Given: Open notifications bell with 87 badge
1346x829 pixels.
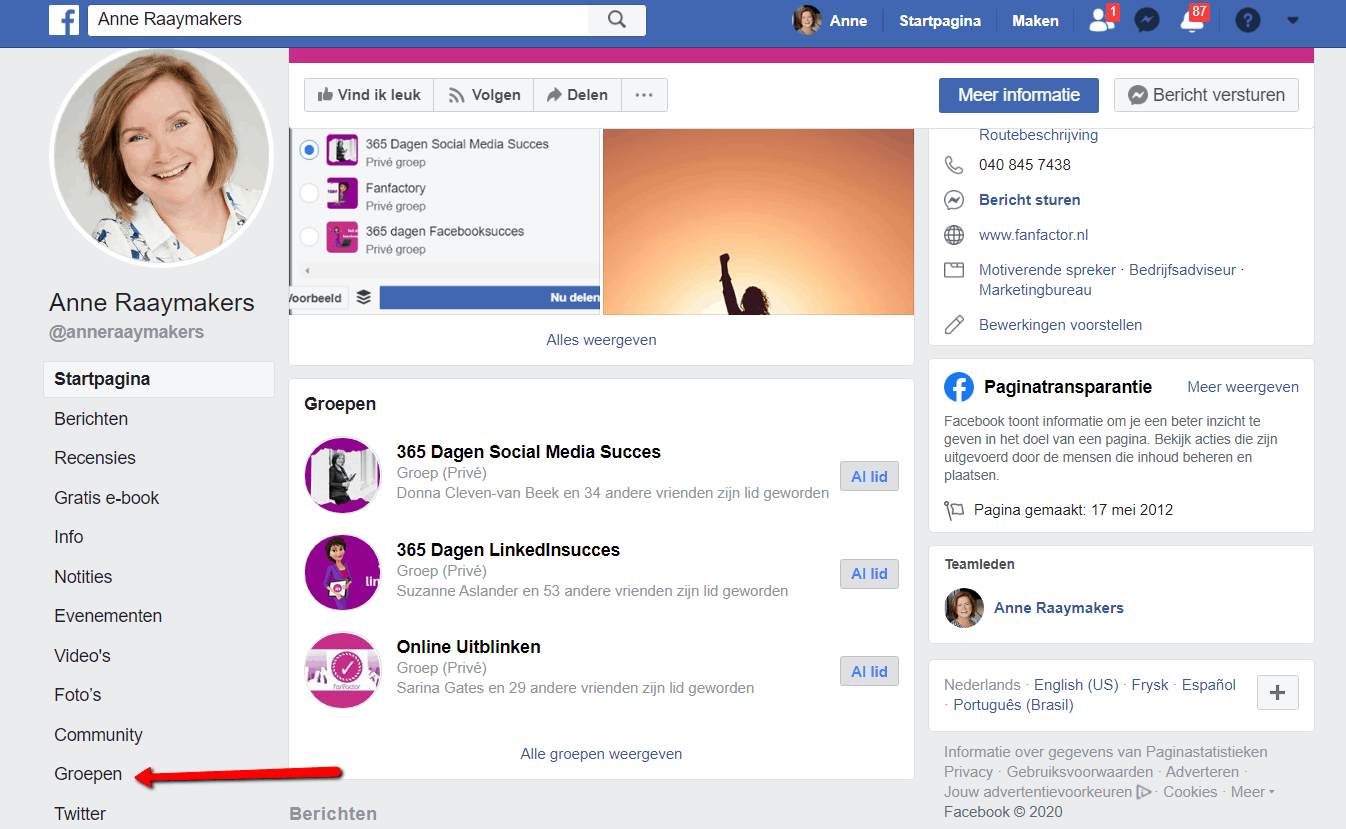Looking at the screenshot, I should click(x=1193, y=20).
